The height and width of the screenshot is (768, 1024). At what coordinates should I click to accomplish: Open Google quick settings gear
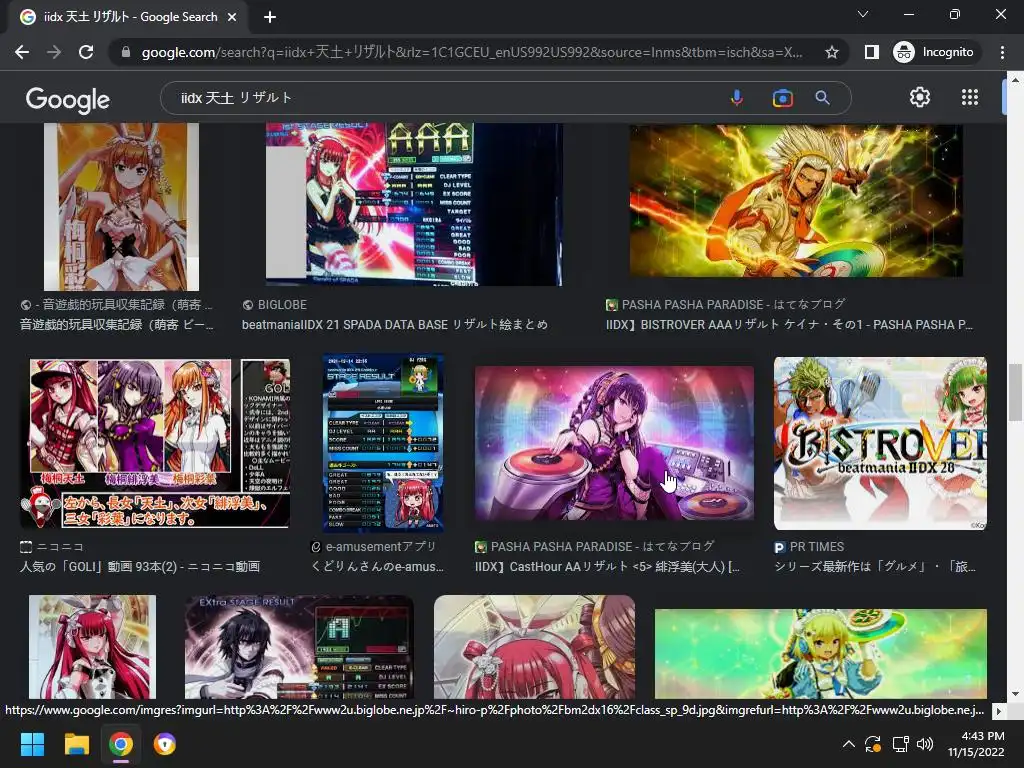(x=920, y=97)
